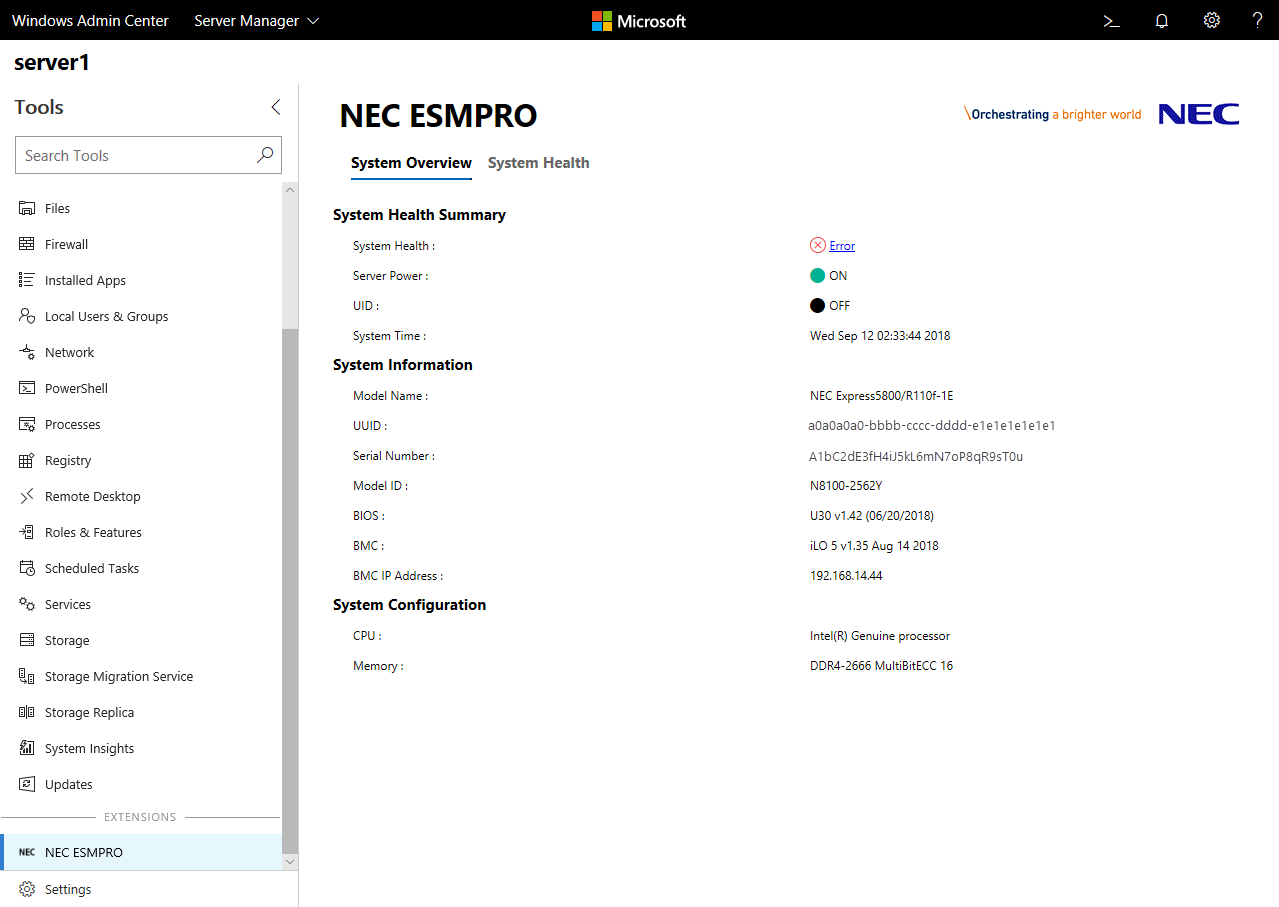
Task: Open Storage Migration Service tool
Action: (141, 676)
